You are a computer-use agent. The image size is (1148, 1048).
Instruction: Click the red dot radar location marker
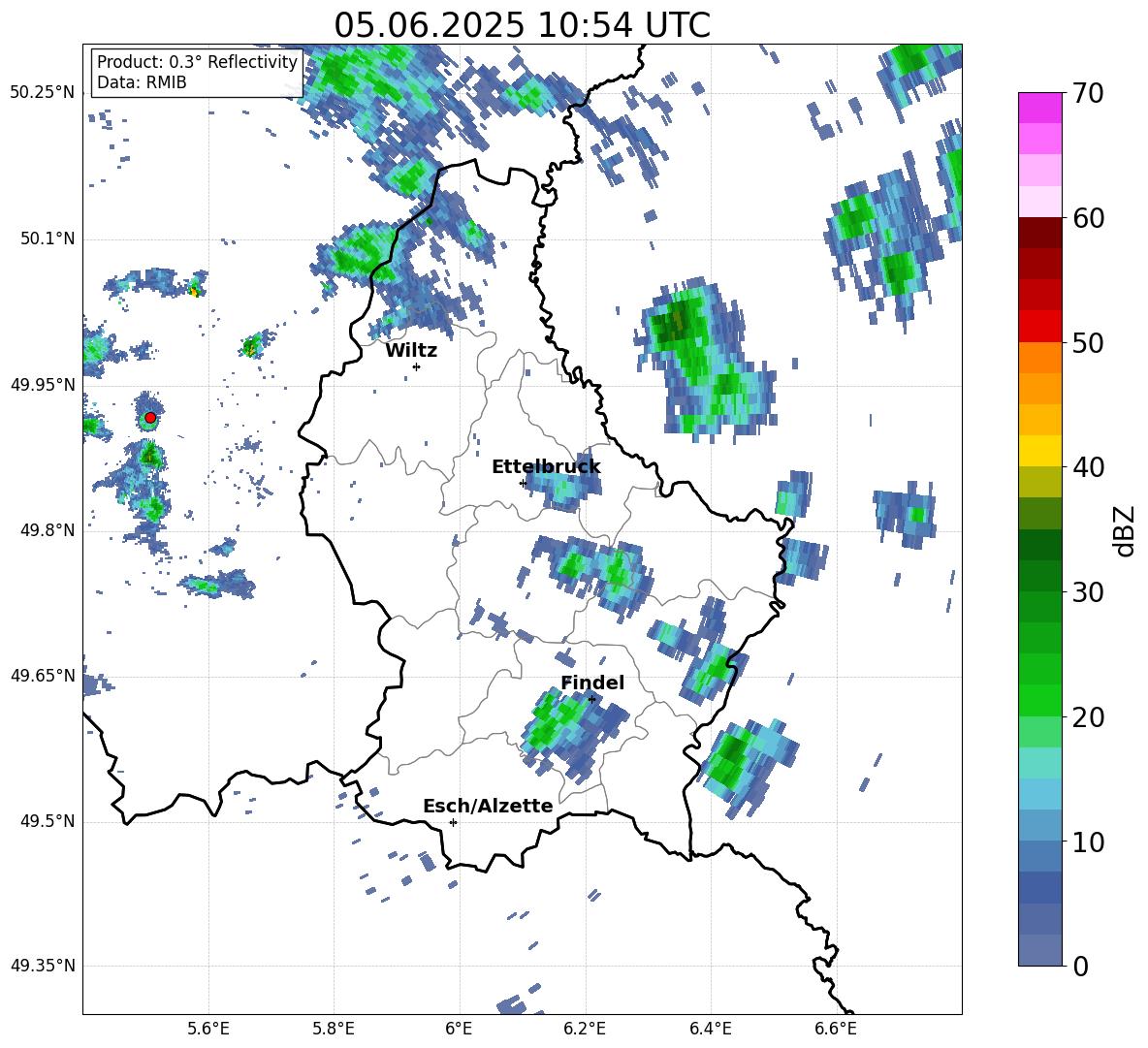pos(150,417)
